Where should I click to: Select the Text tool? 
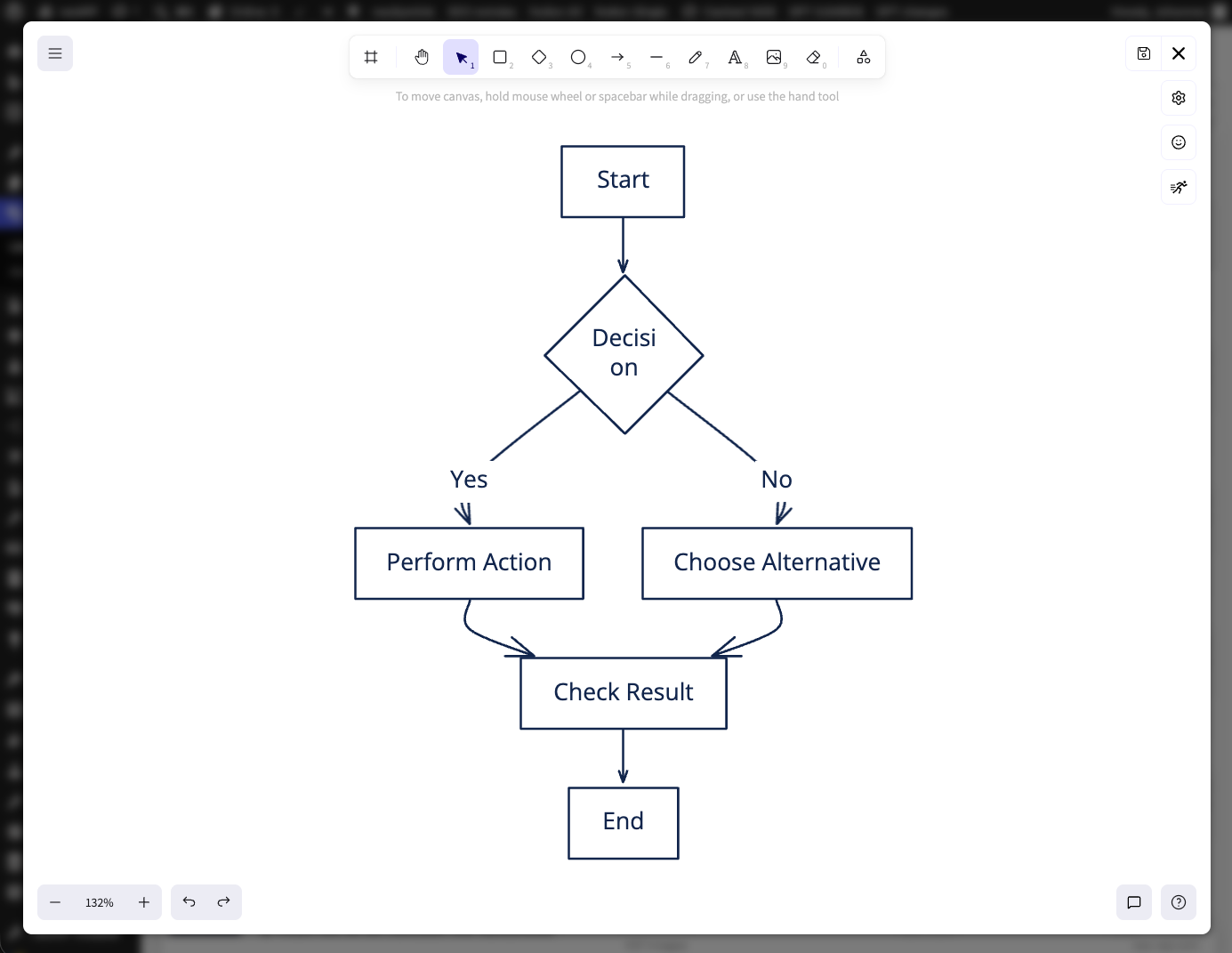point(735,57)
